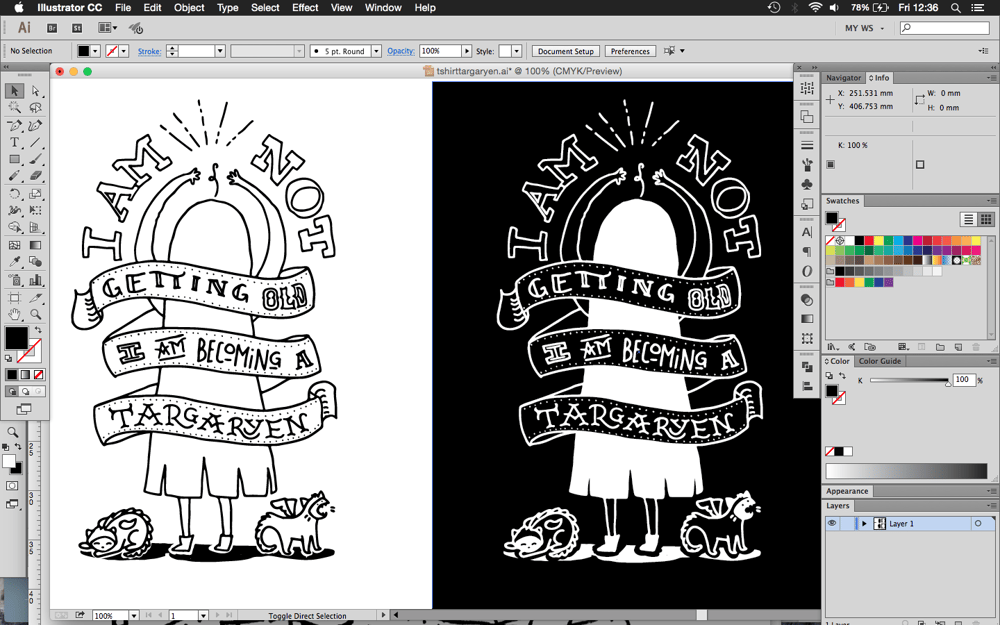The height and width of the screenshot is (625, 1000).
Task: Pick the Type tool
Action: click(15, 142)
